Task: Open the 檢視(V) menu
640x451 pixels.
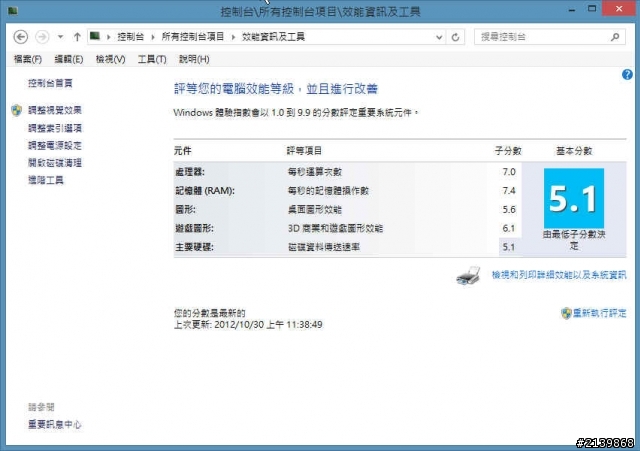Action: click(x=110, y=59)
